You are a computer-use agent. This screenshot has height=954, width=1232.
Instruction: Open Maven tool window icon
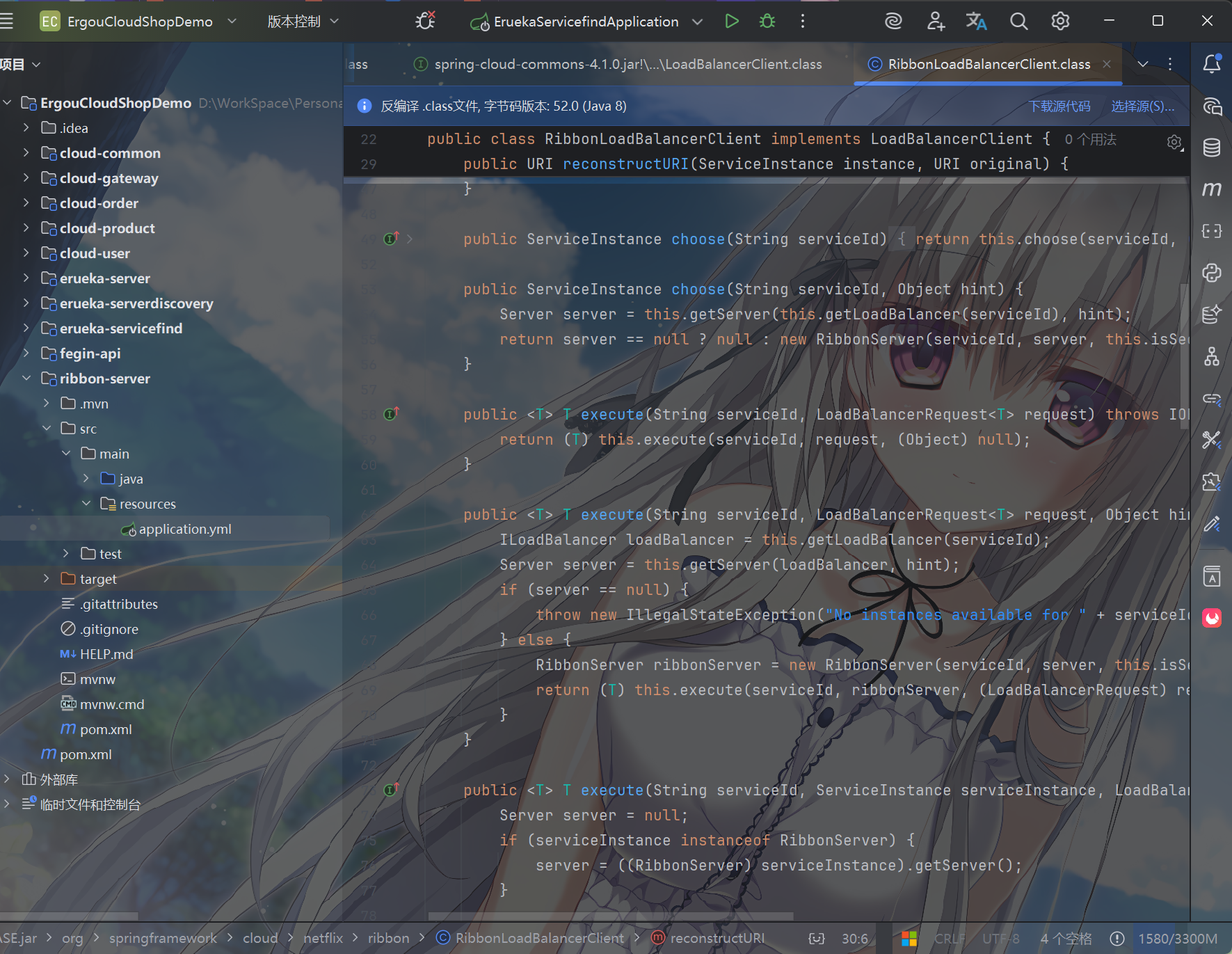pos(1212,189)
